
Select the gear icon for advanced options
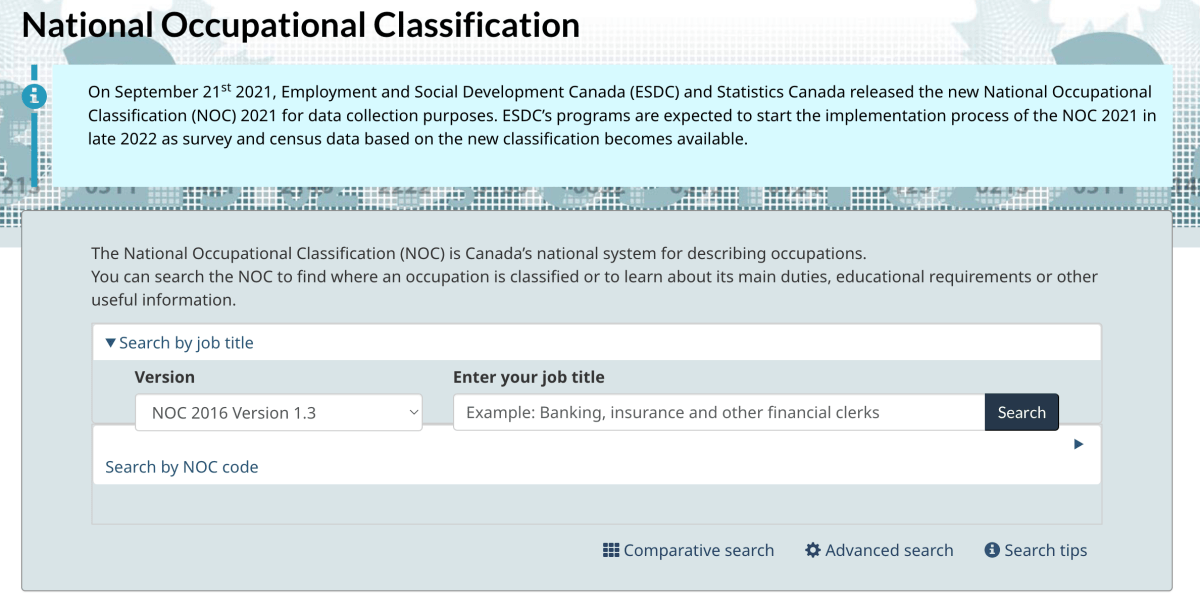(x=815, y=550)
